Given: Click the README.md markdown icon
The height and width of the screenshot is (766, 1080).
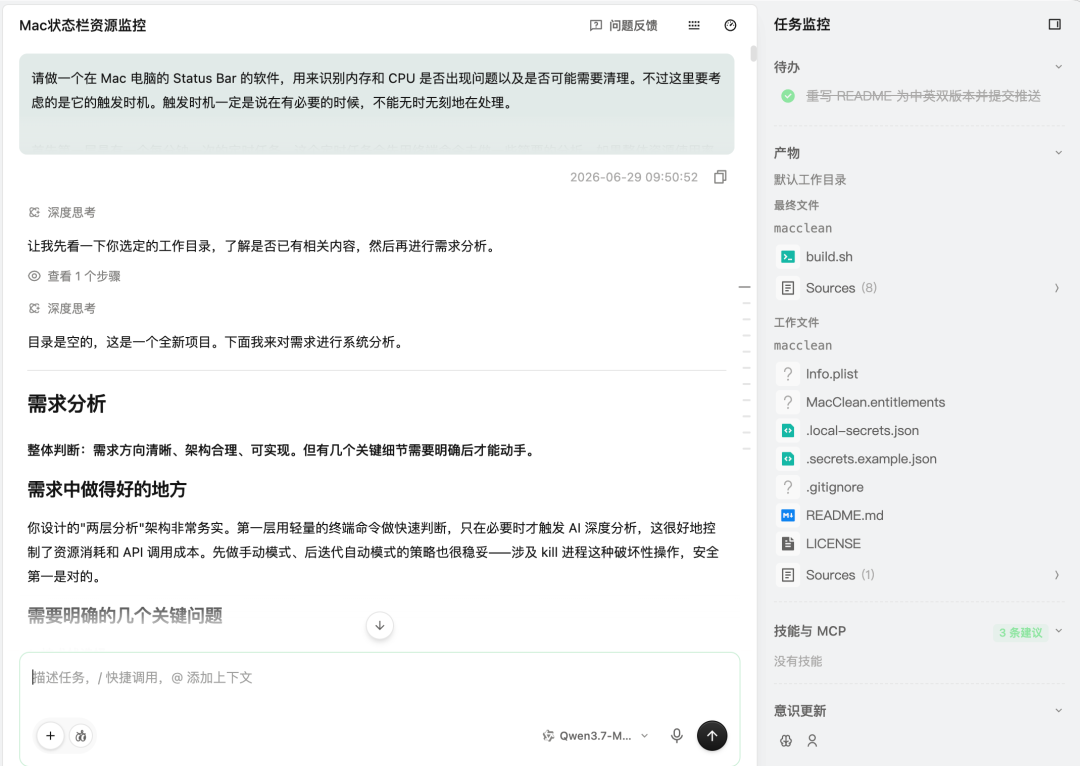Looking at the screenshot, I should point(788,515).
